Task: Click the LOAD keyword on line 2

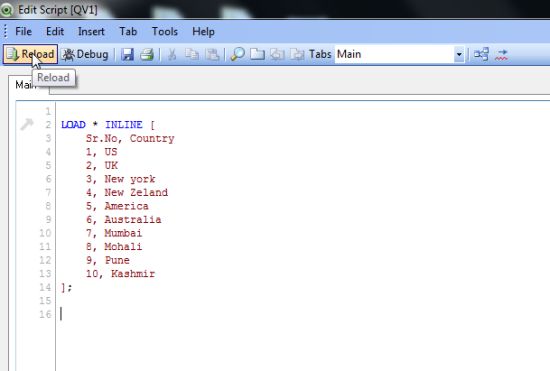Action: point(73,125)
